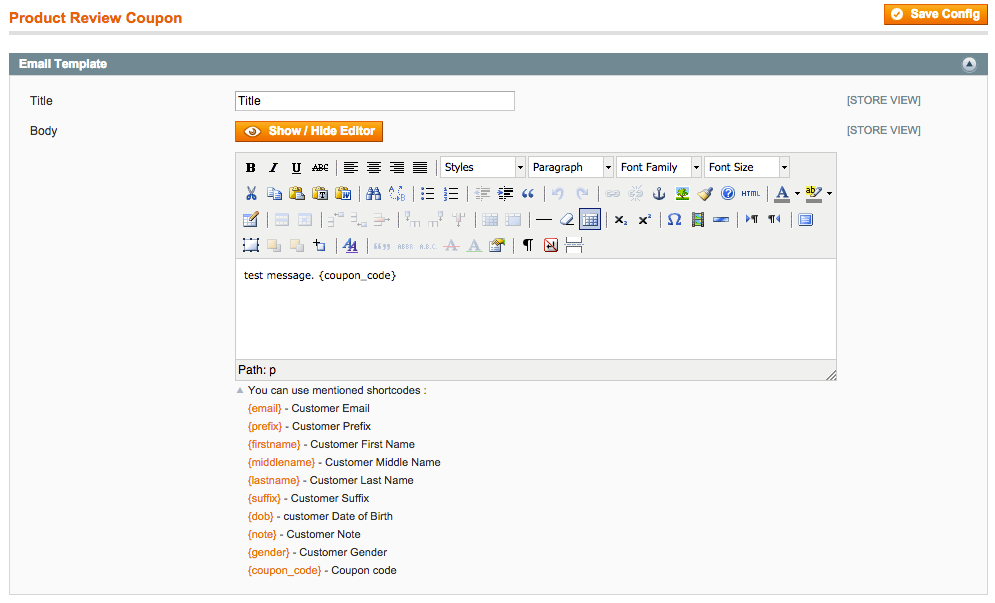Click into the Title input field
This screenshot has height=603, width=995.
click(374, 101)
